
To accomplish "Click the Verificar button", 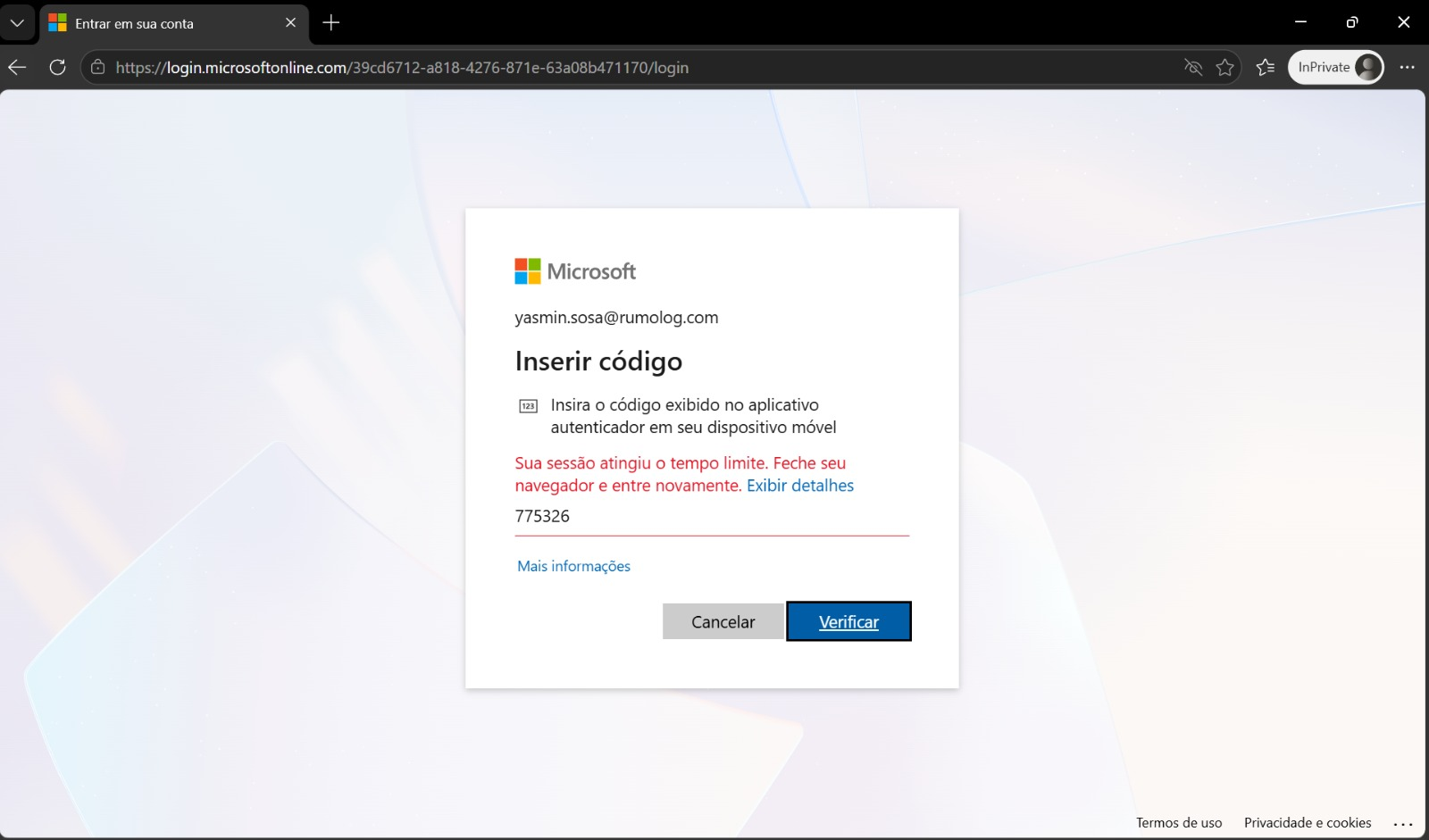I will pyautogui.click(x=848, y=622).
